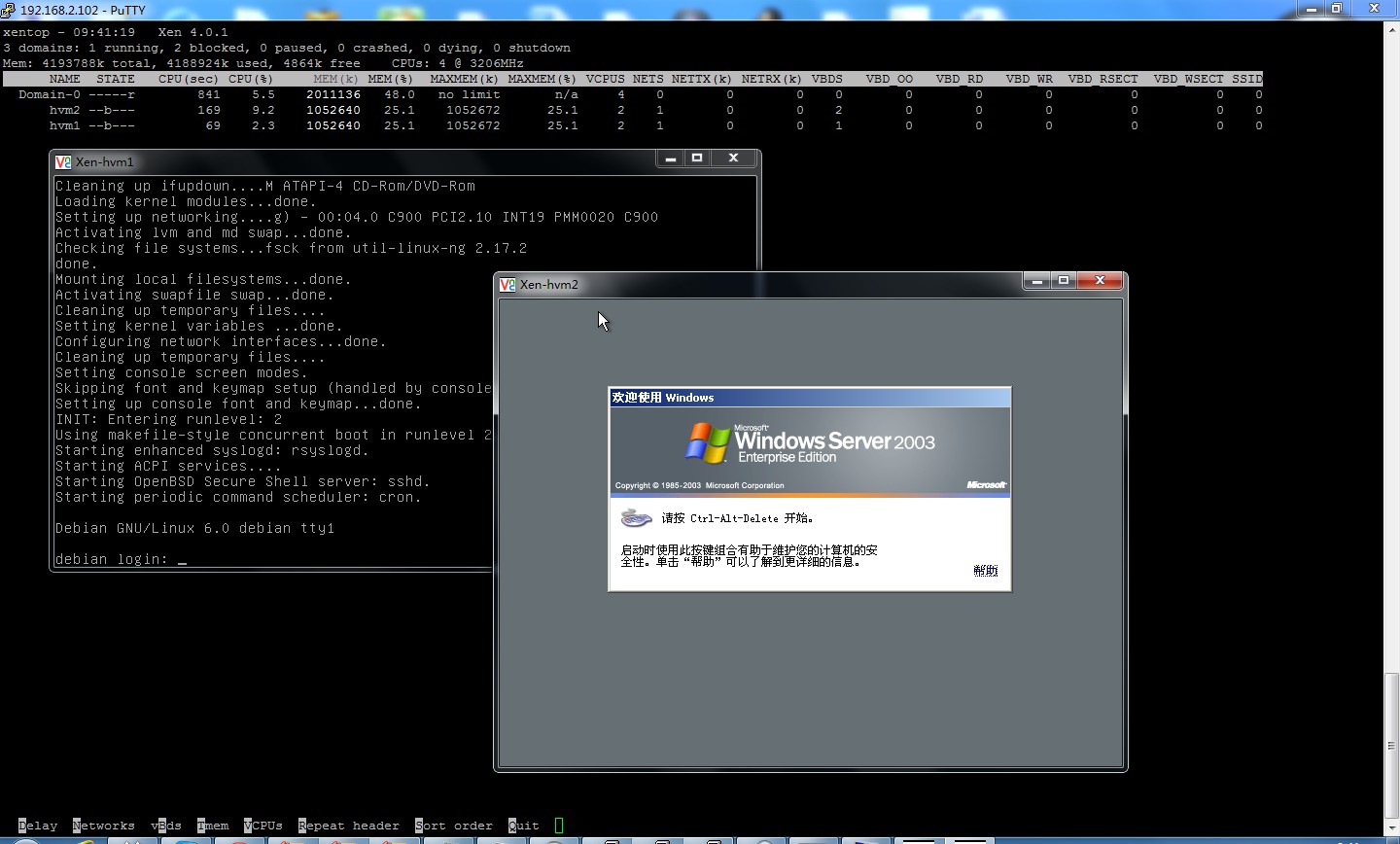Screen dimensions: 1400x844
Task: Click the VCPUS column header
Action: click(606, 79)
